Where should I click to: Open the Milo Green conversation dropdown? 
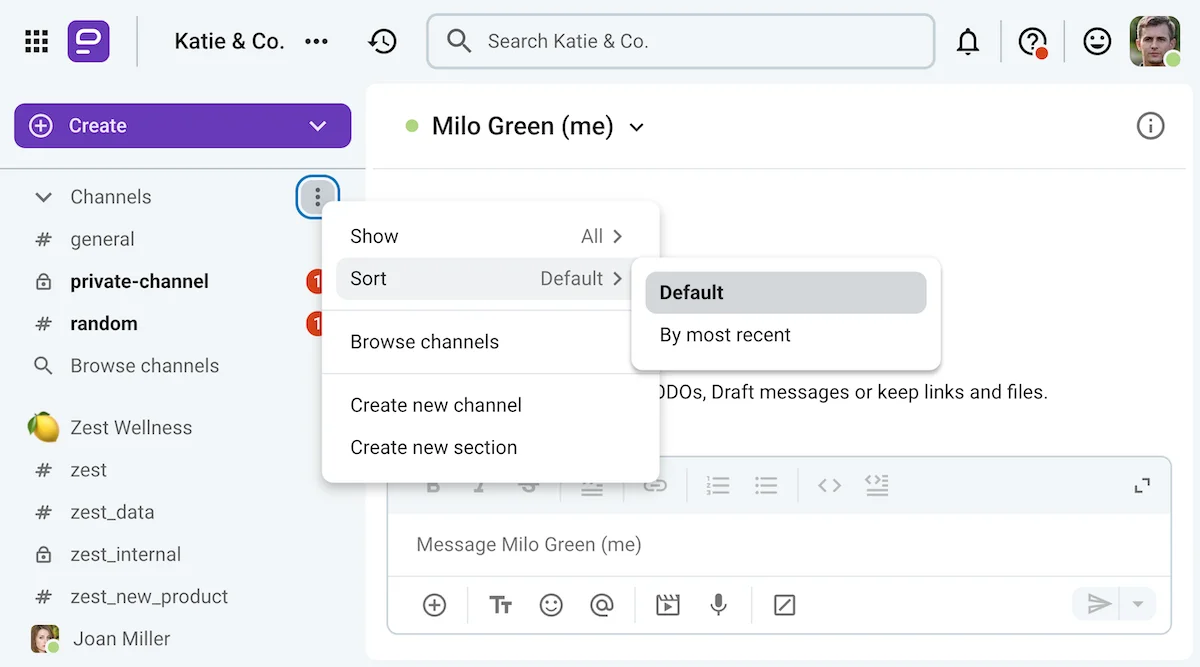[x=637, y=128]
